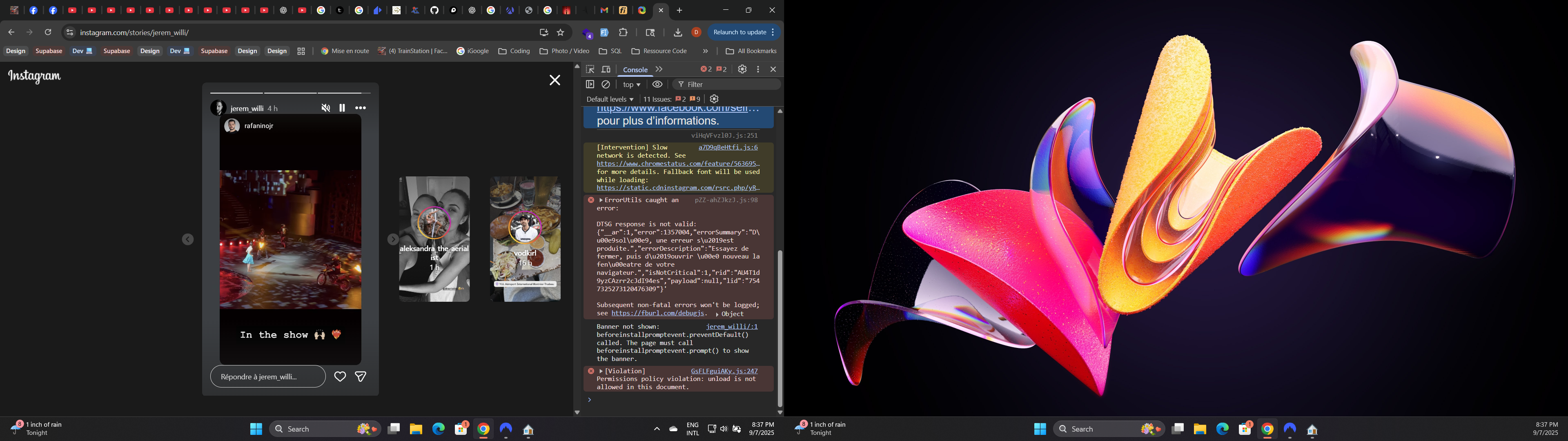Clear the console log

606,85
